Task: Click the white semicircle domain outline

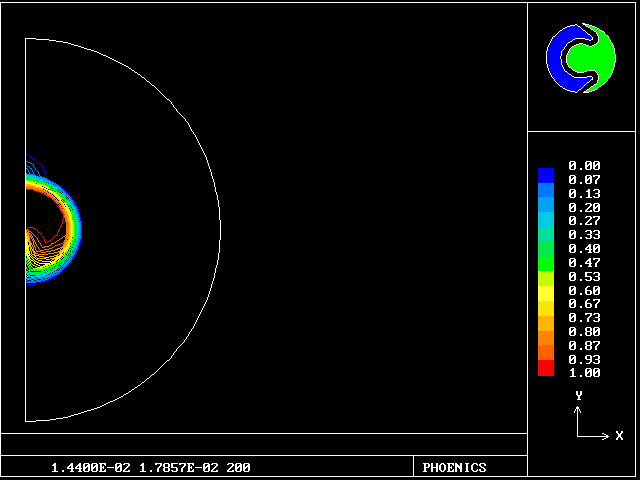Action: click(219, 230)
